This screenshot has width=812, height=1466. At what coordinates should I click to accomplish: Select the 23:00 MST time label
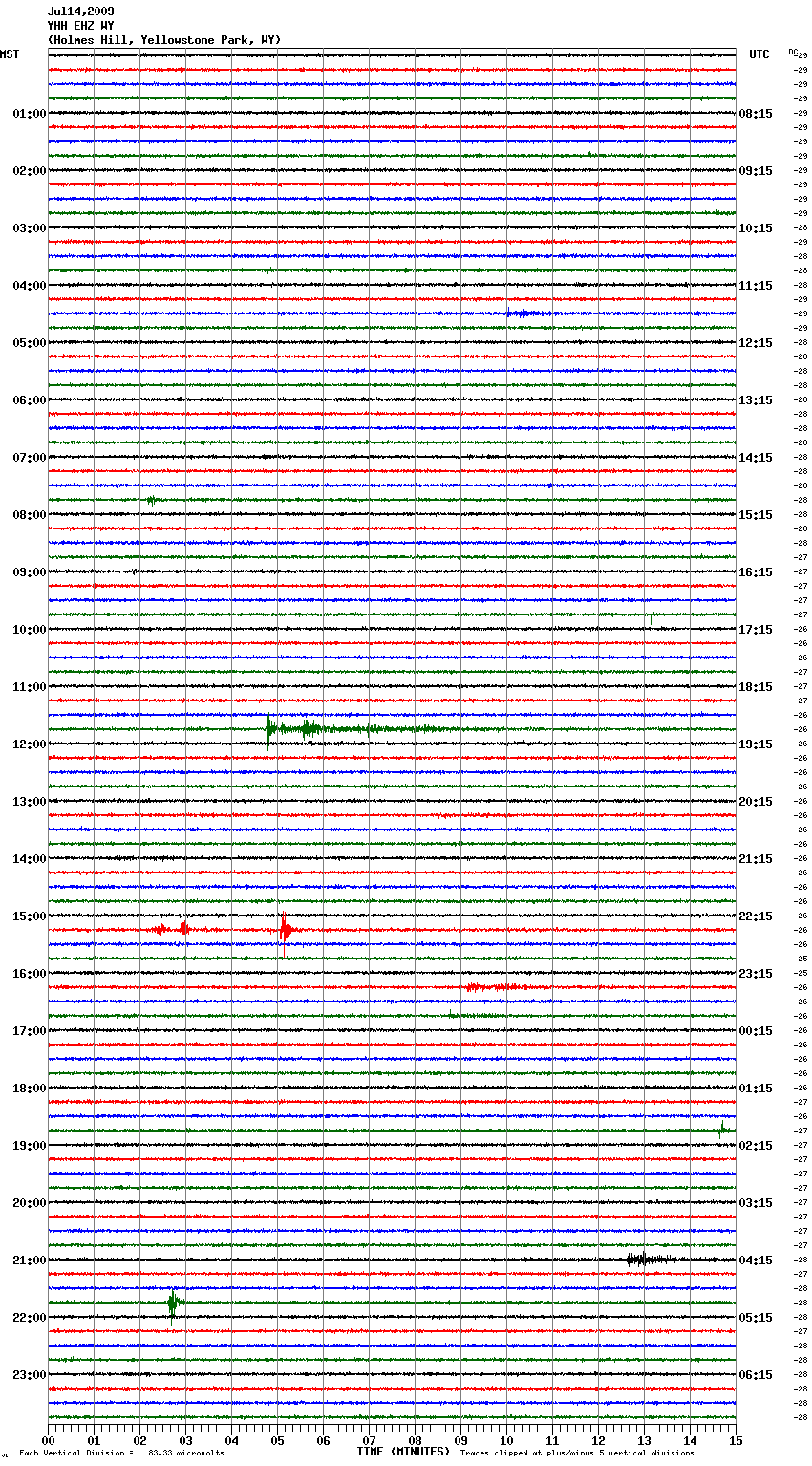pos(30,1375)
